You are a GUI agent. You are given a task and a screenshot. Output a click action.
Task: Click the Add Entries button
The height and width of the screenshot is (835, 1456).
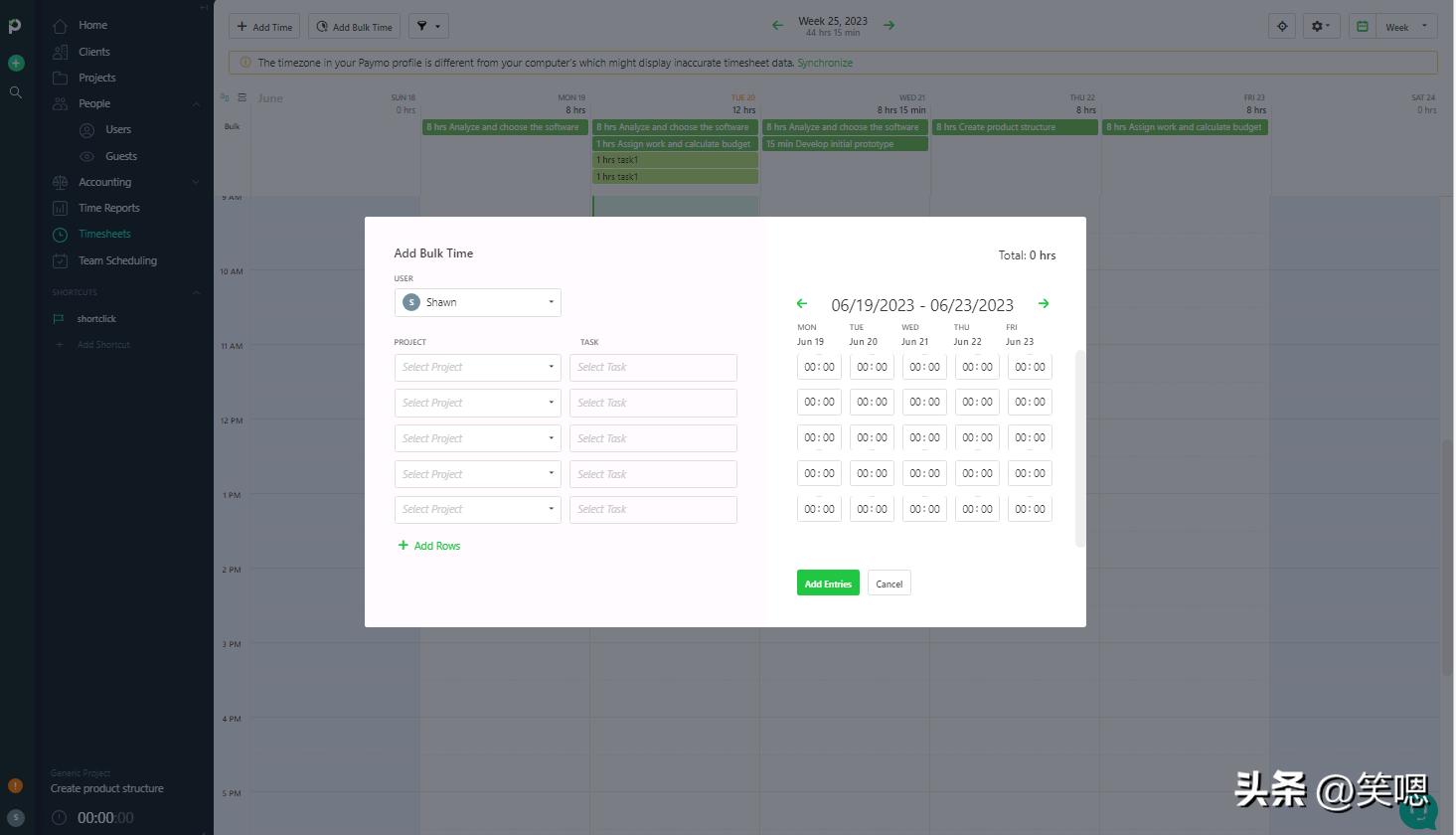click(827, 584)
